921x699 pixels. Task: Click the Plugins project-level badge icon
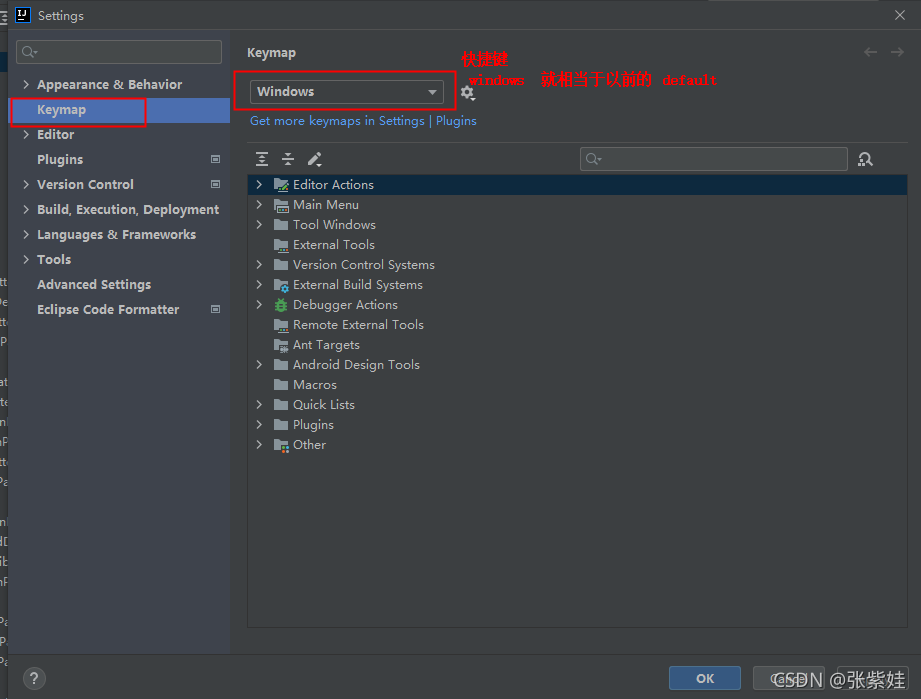216,159
